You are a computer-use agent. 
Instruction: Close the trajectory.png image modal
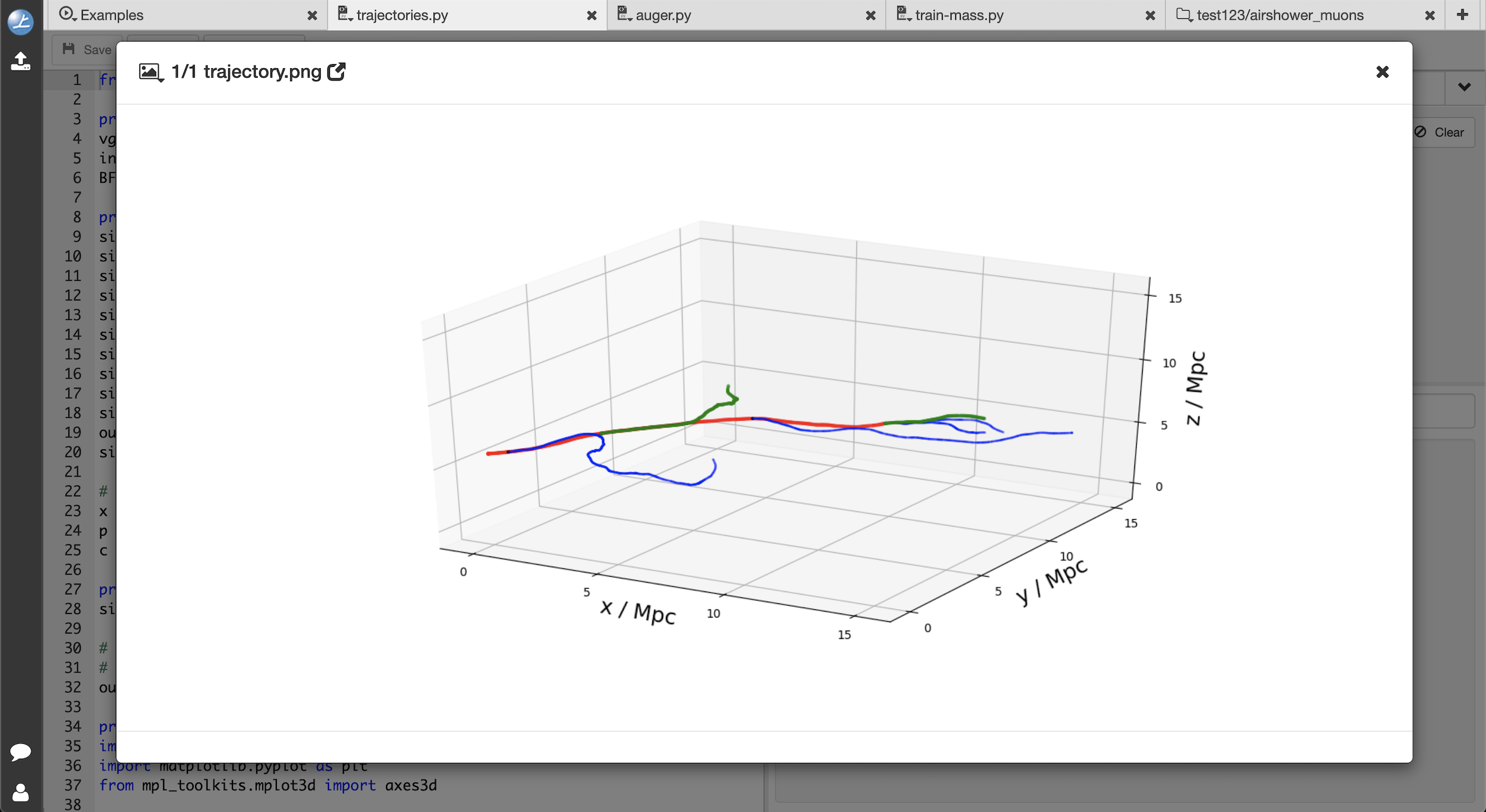click(1382, 72)
